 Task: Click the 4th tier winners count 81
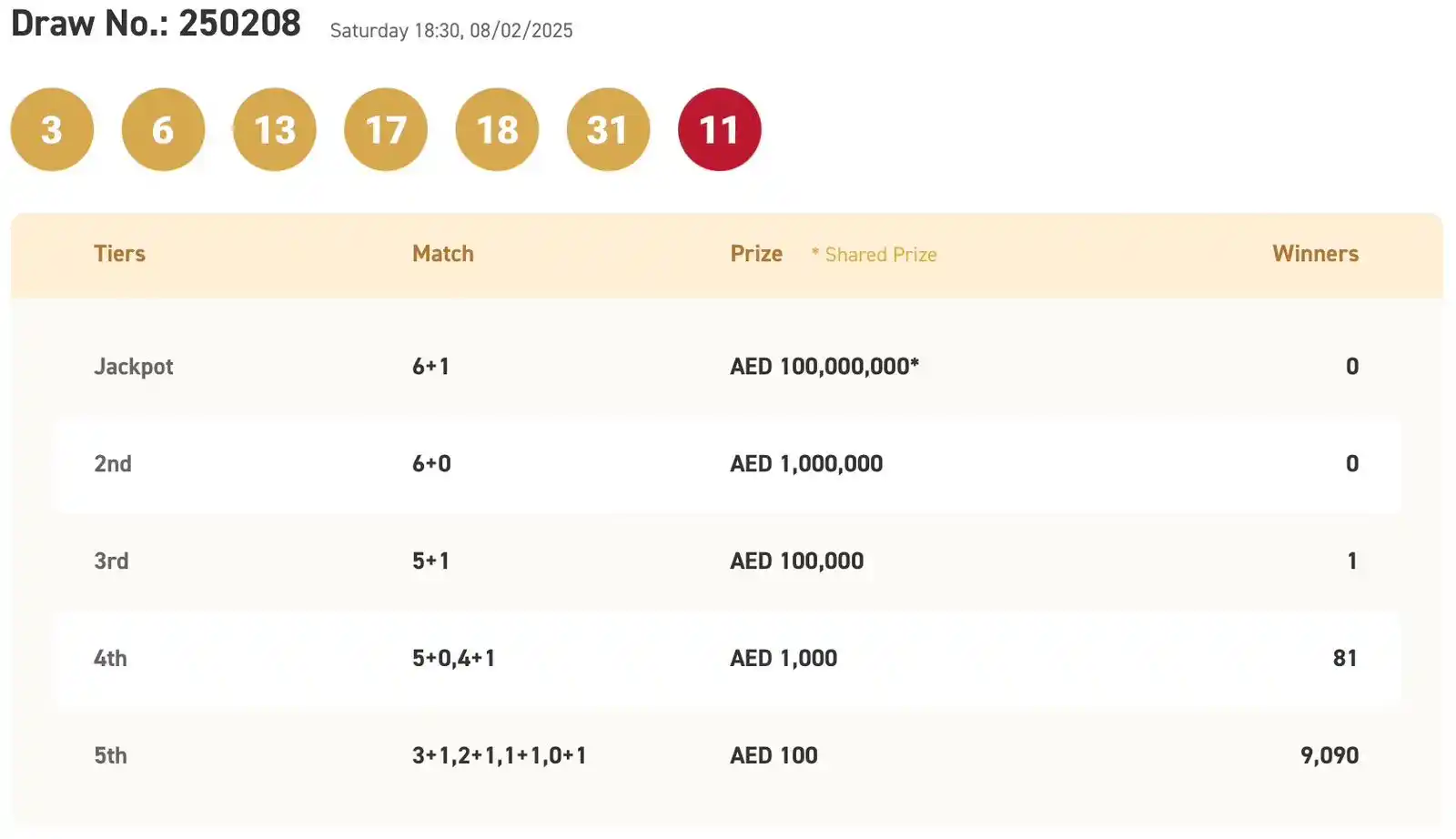pos(1345,659)
